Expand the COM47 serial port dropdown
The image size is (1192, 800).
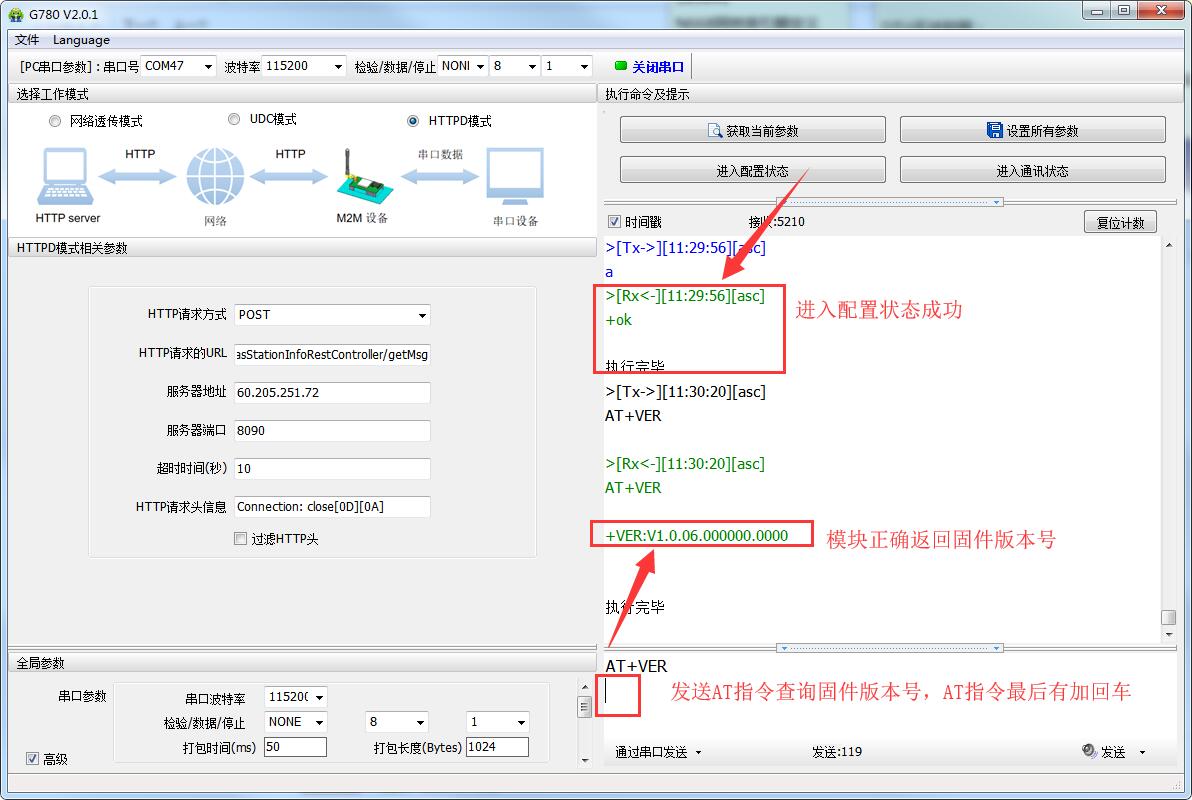(208, 66)
